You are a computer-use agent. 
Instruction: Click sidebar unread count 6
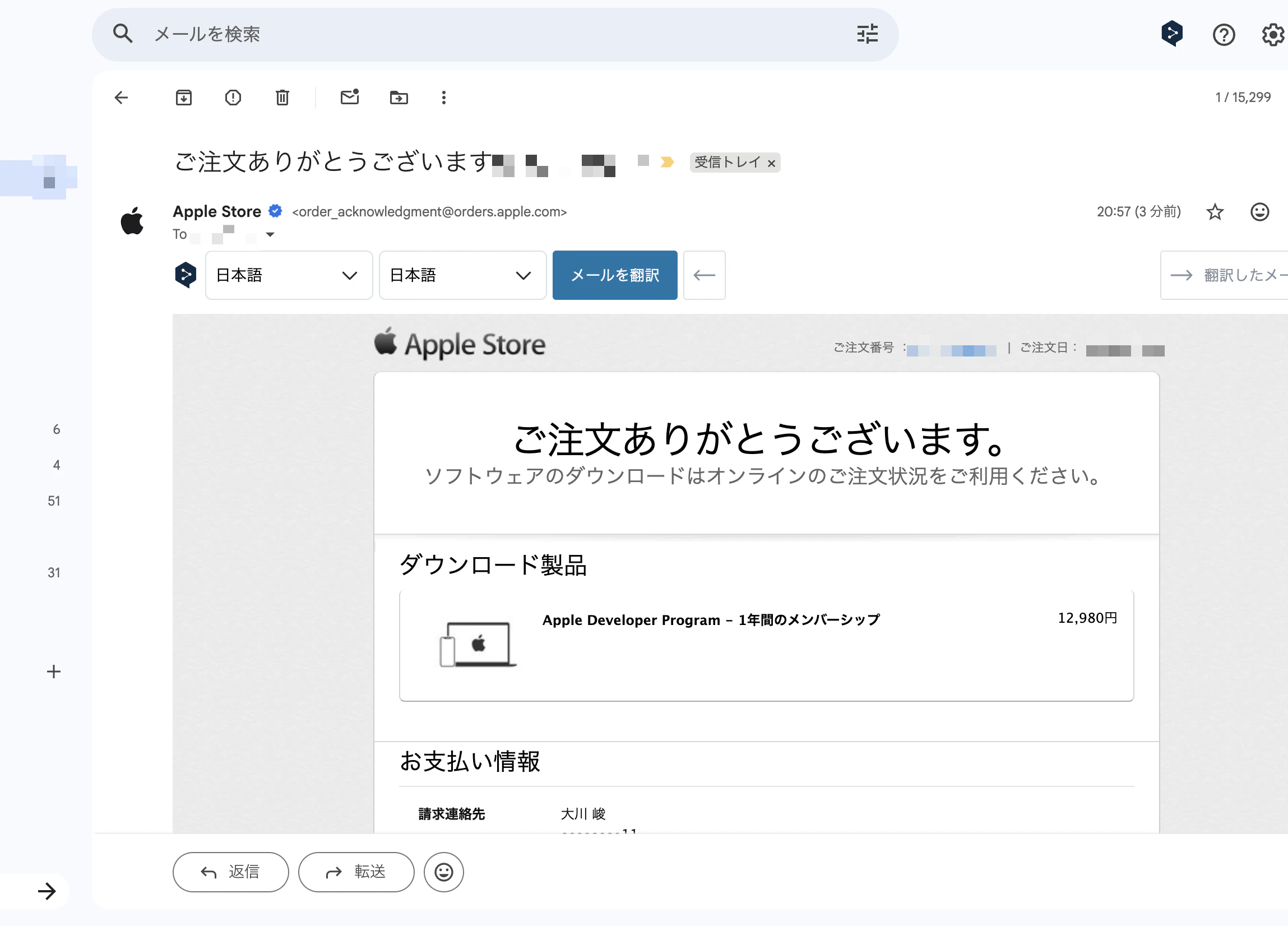[x=56, y=429]
